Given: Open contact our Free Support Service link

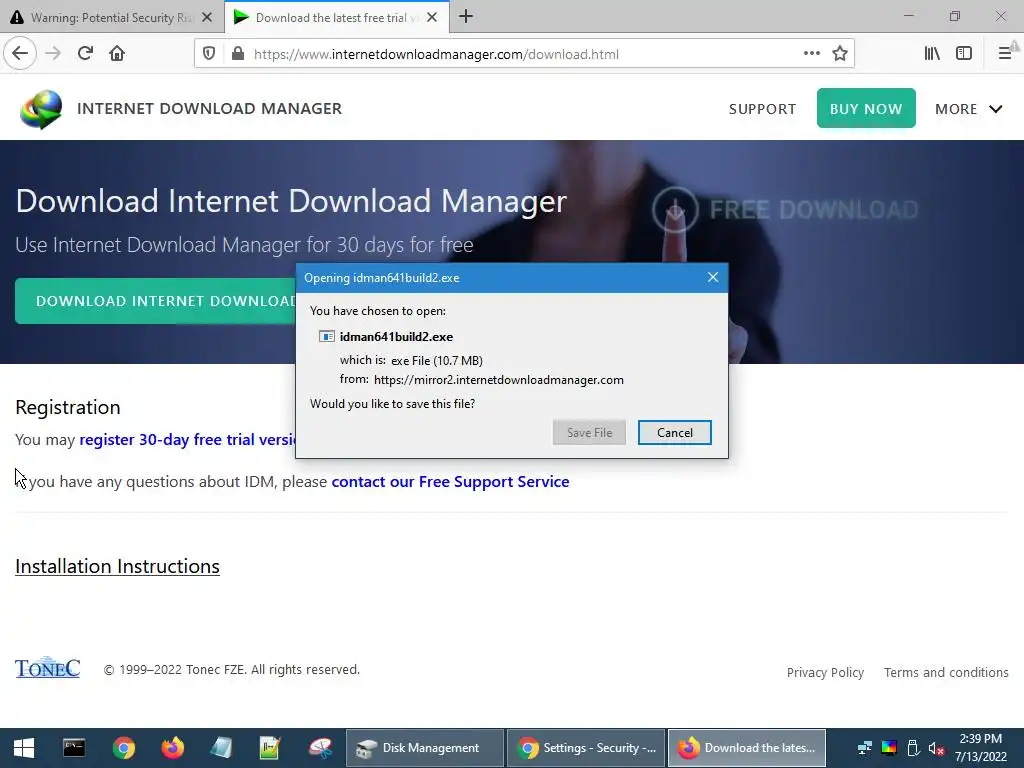Looking at the screenshot, I should [451, 481].
